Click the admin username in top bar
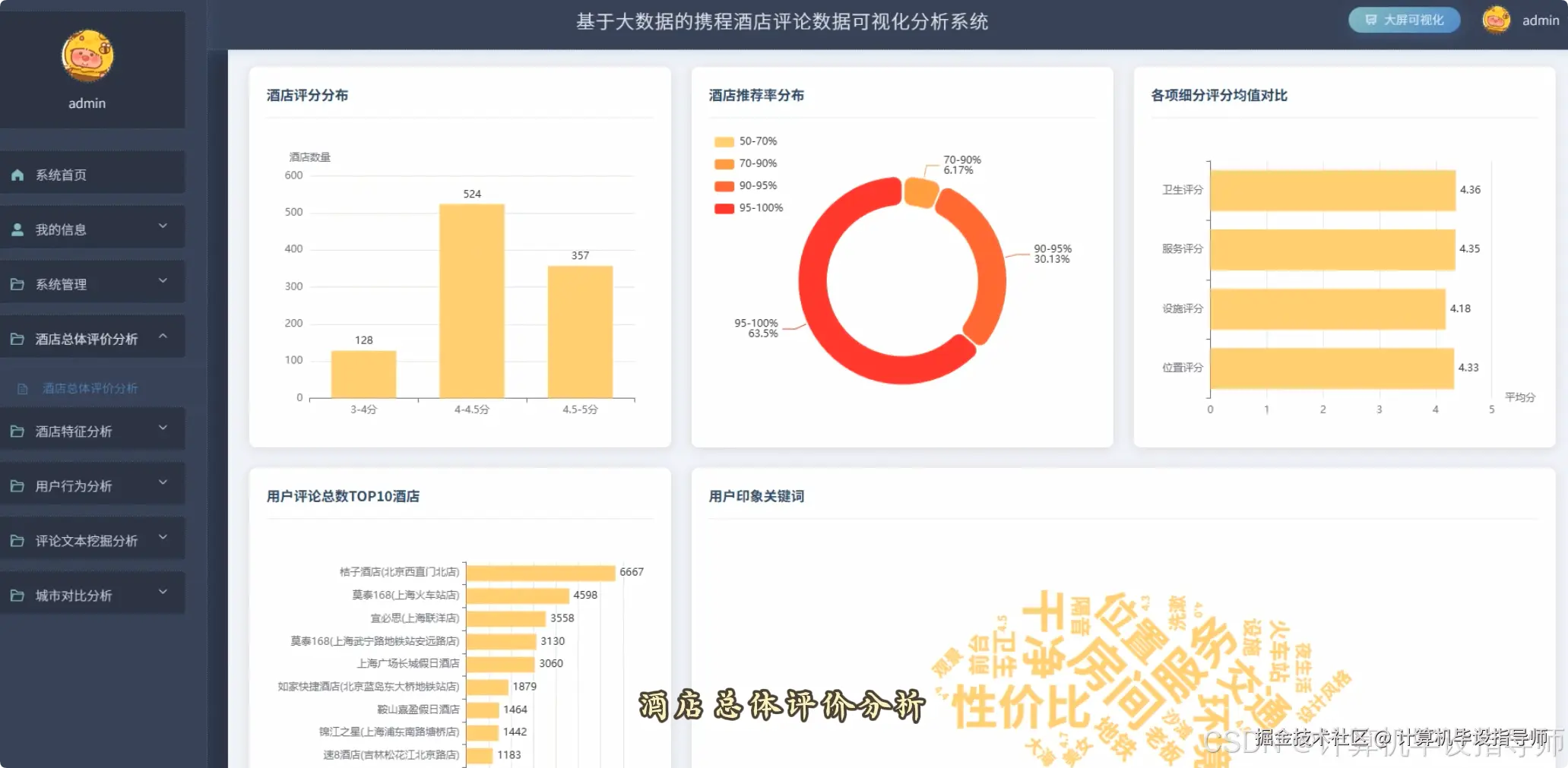 click(1541, 21)
